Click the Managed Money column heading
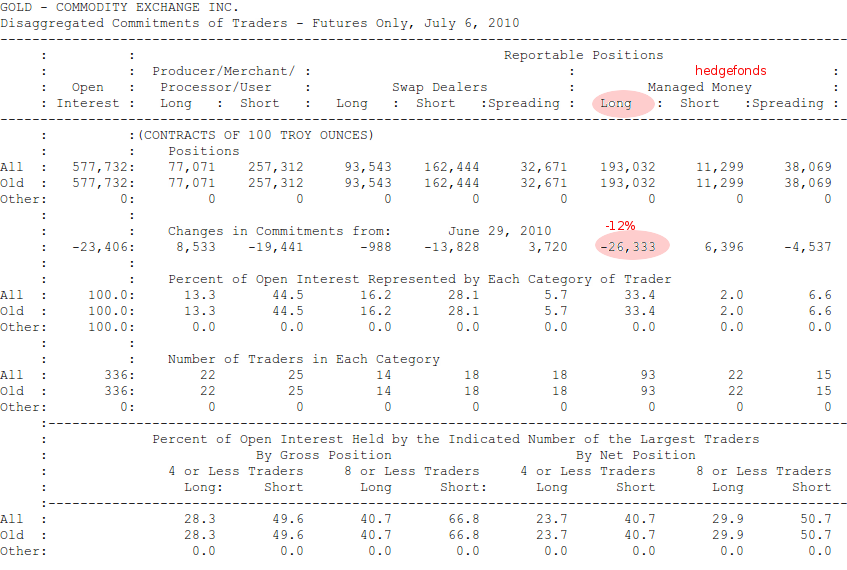The width and height of the screenshot is (847, 570). point(699,87)
